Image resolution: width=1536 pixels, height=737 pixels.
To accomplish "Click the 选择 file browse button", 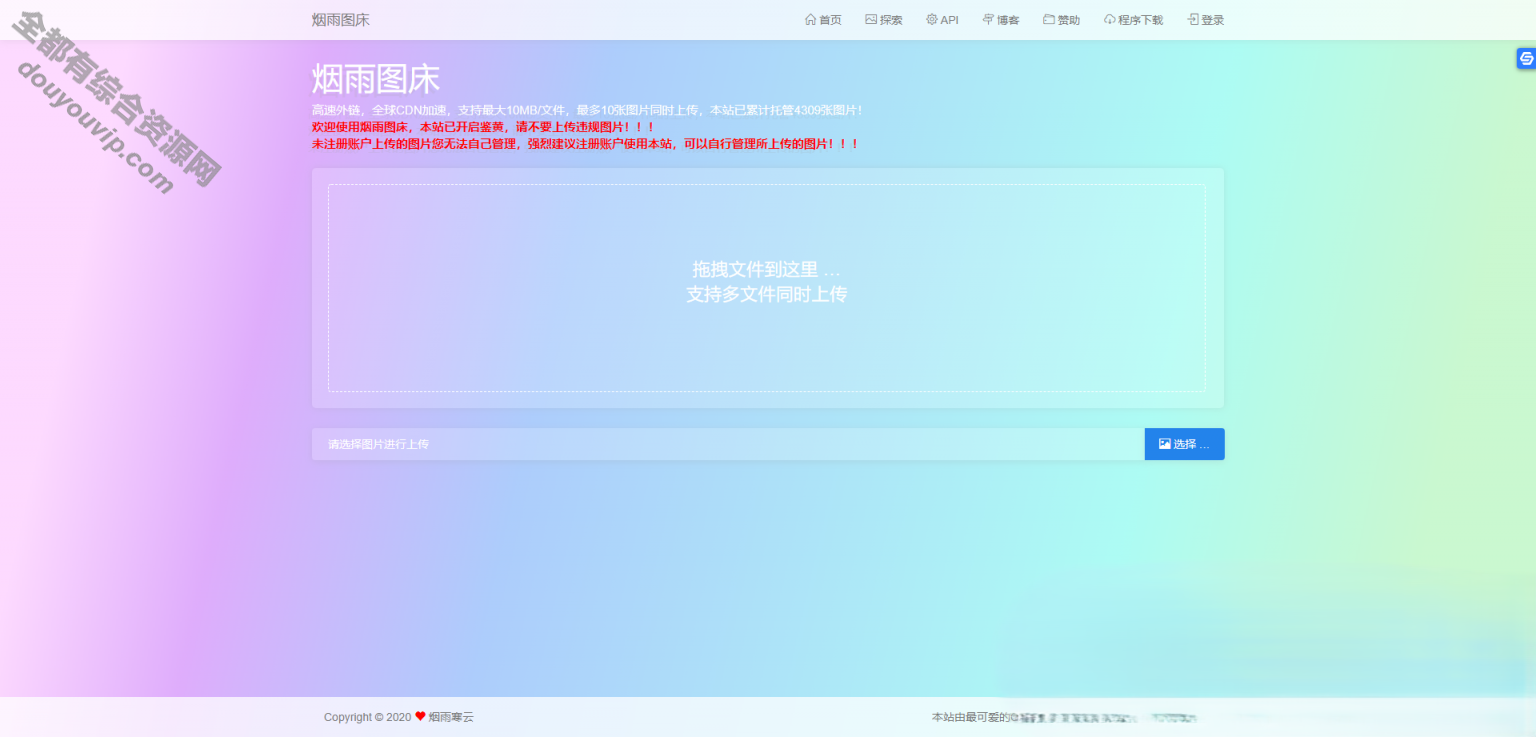I will (x=1184, y=444).
